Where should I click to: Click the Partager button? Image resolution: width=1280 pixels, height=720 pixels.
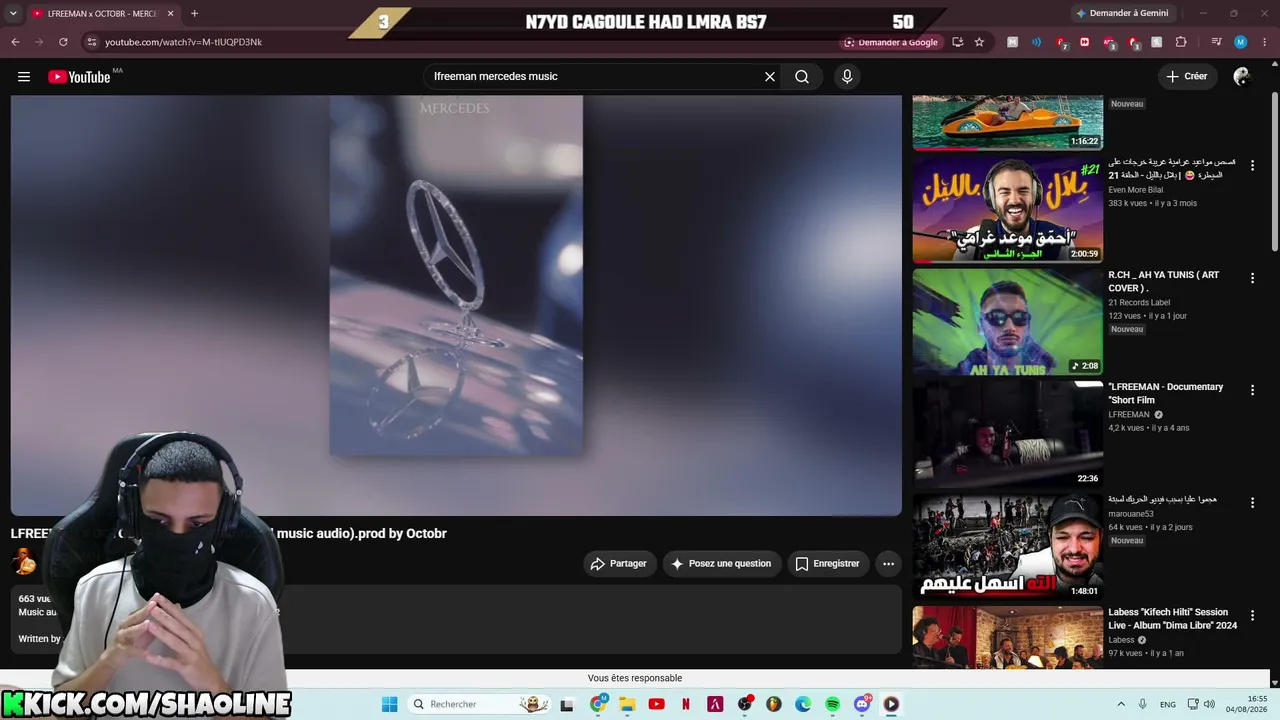(620, 564)
